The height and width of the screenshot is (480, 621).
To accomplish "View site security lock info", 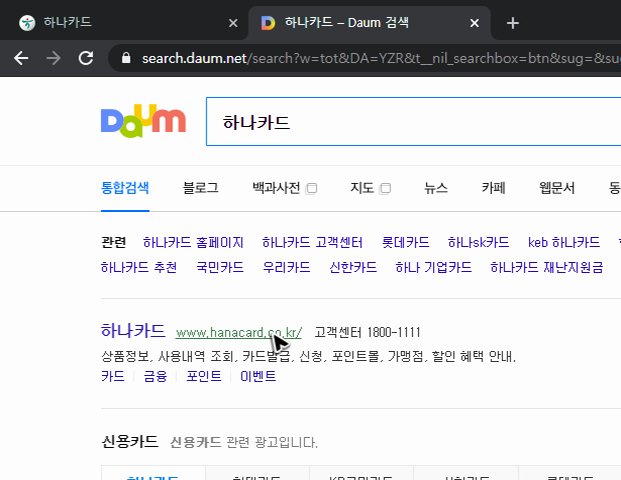I will (x=126, y=58).
